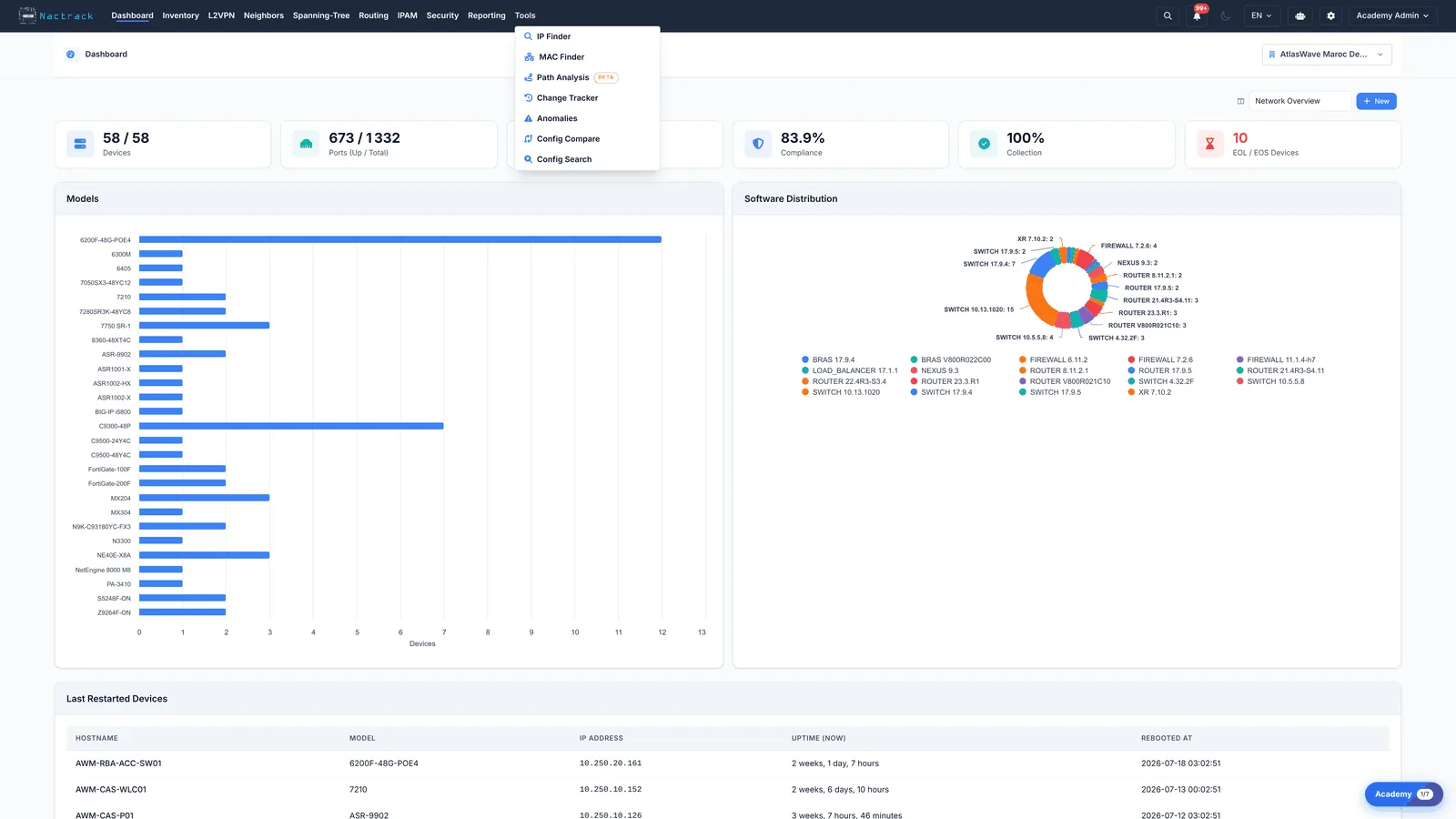
Task: Open the Routing nav menu
Action: (x=373, y=15)
